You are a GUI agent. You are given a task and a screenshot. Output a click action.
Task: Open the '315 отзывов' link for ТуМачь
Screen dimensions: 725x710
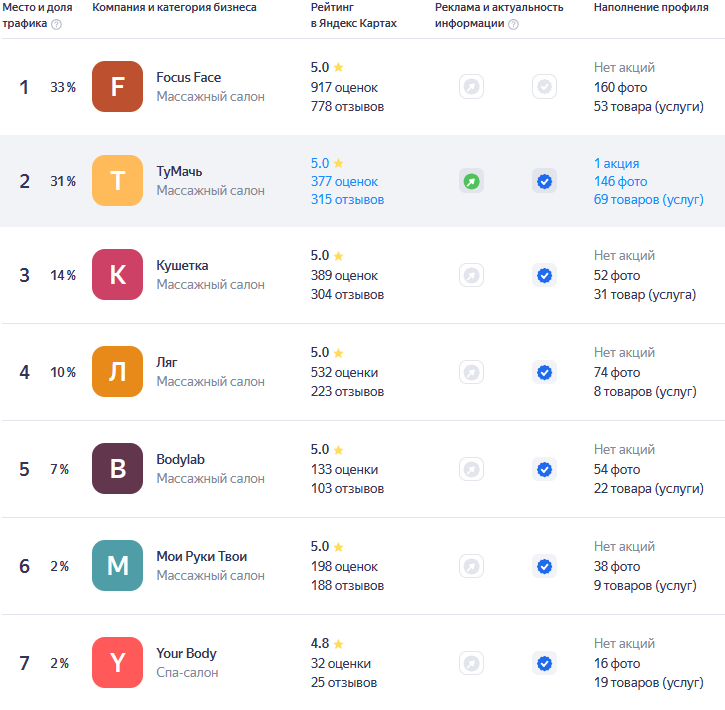tap(347, 200)
